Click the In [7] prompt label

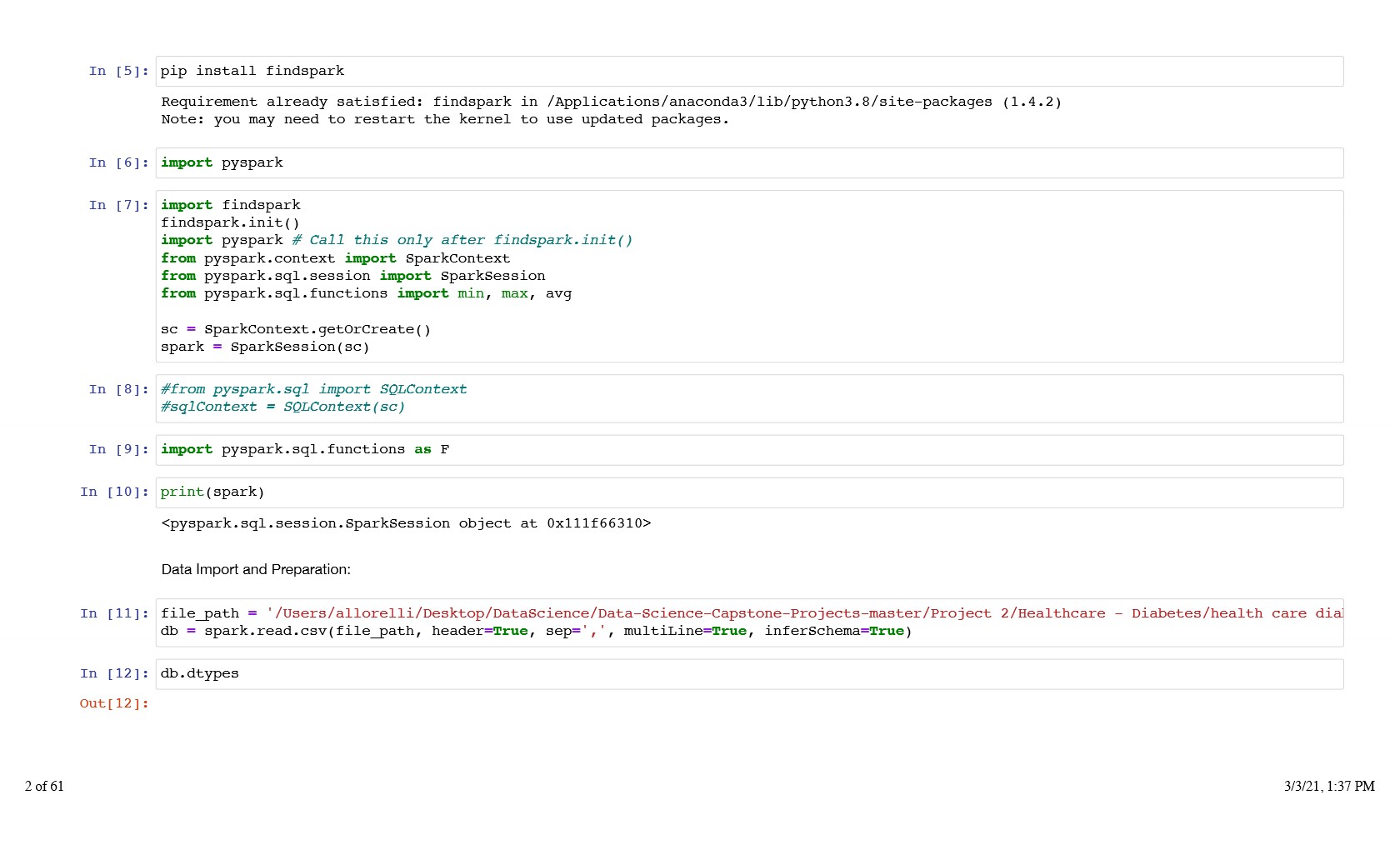tap(118, 206)
